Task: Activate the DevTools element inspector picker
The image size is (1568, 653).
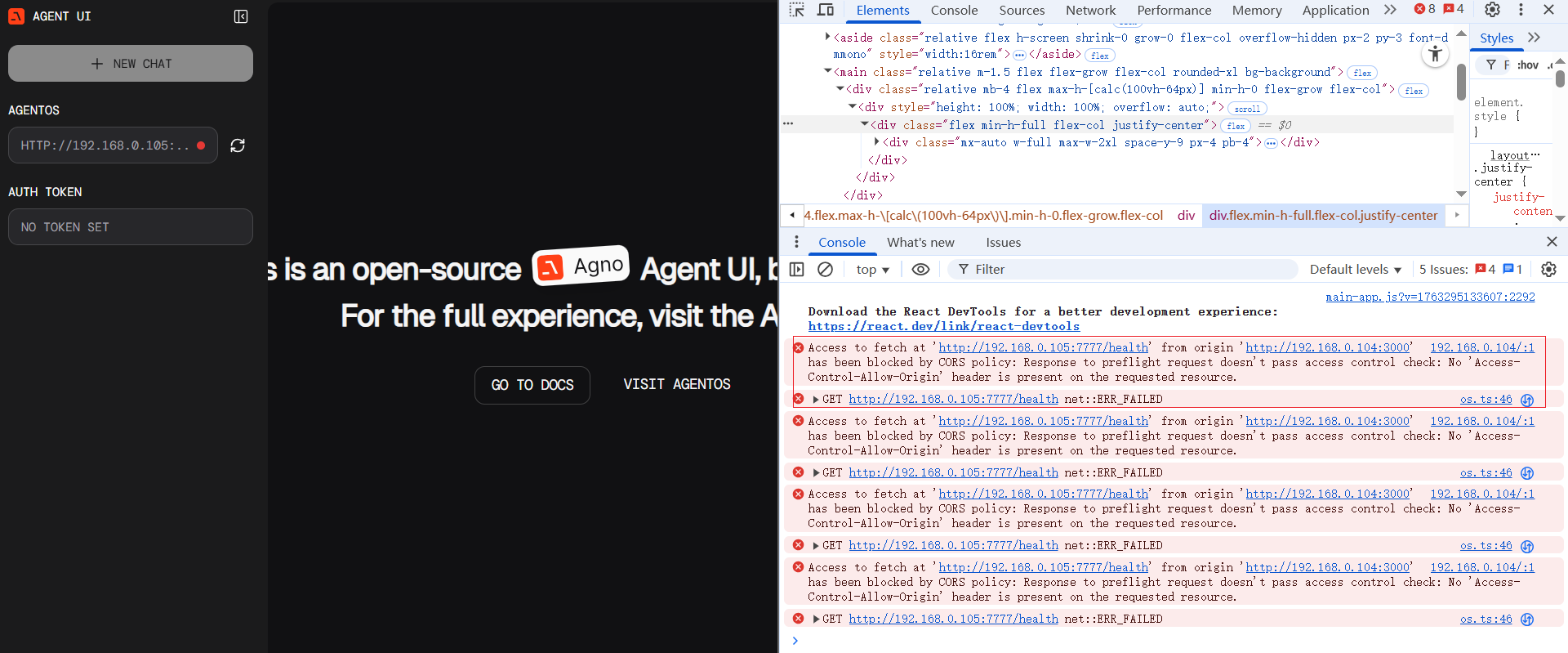Action: (797, 10)
